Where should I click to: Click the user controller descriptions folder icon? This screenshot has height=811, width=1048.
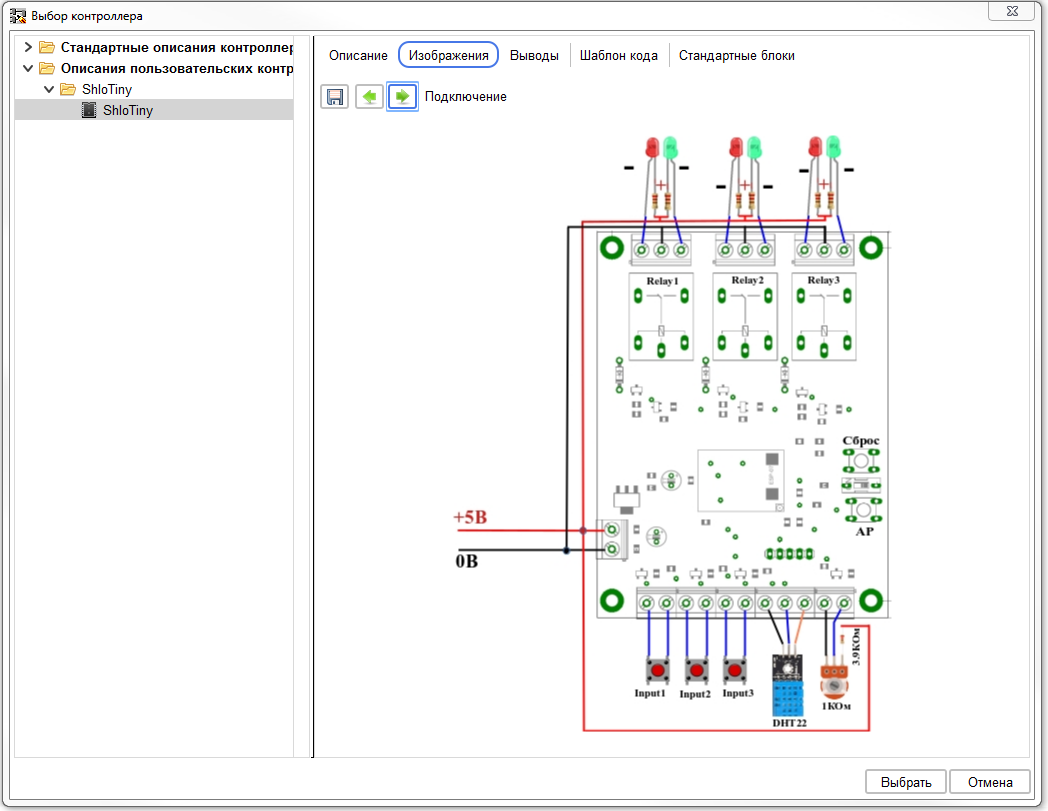point(47,68)
